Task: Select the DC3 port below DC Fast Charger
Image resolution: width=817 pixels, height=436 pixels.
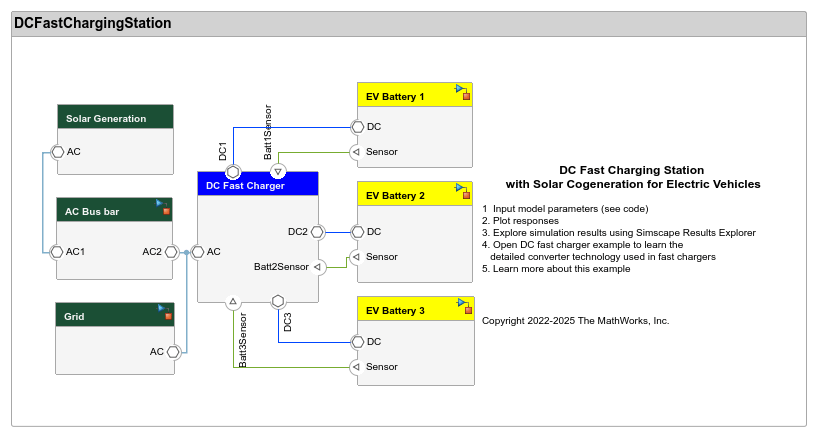Action: click(278, 302)
